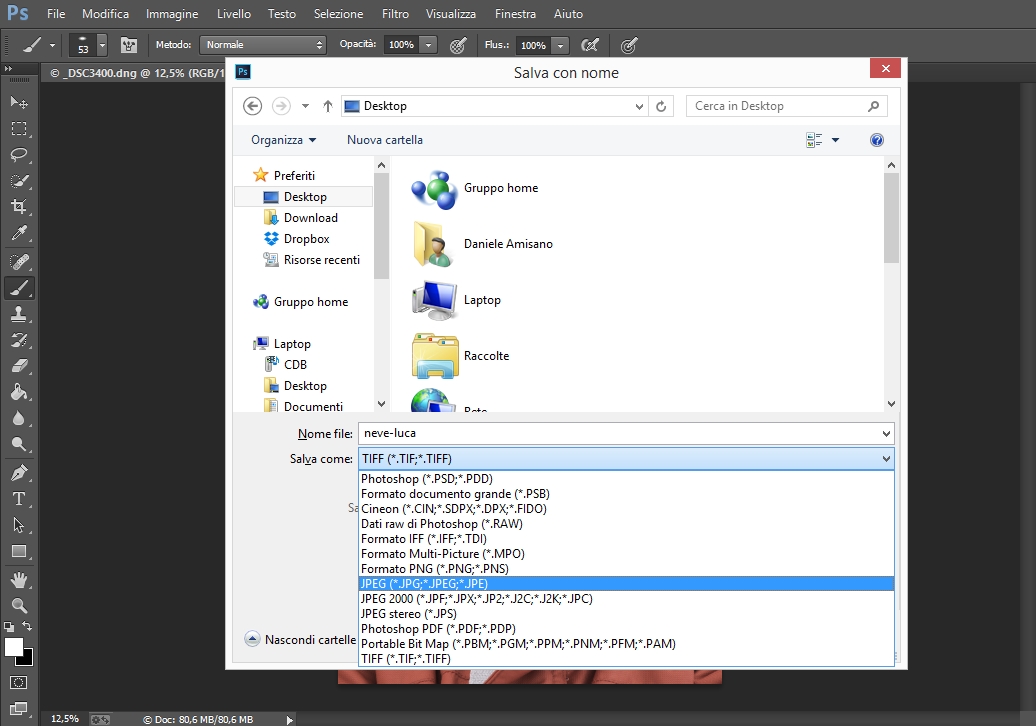Select the Dodge tool
This screenshot has height=726, width=1036.
[x=18, y=444]
